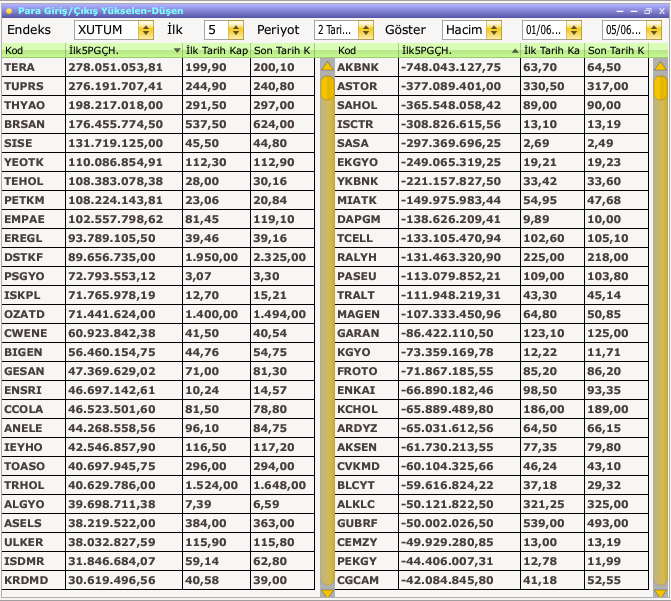Image resolution: width=671 pixels, height=601 pixels.
Task: Select the CCOLA stock code
Action: (x=24, y=409)
